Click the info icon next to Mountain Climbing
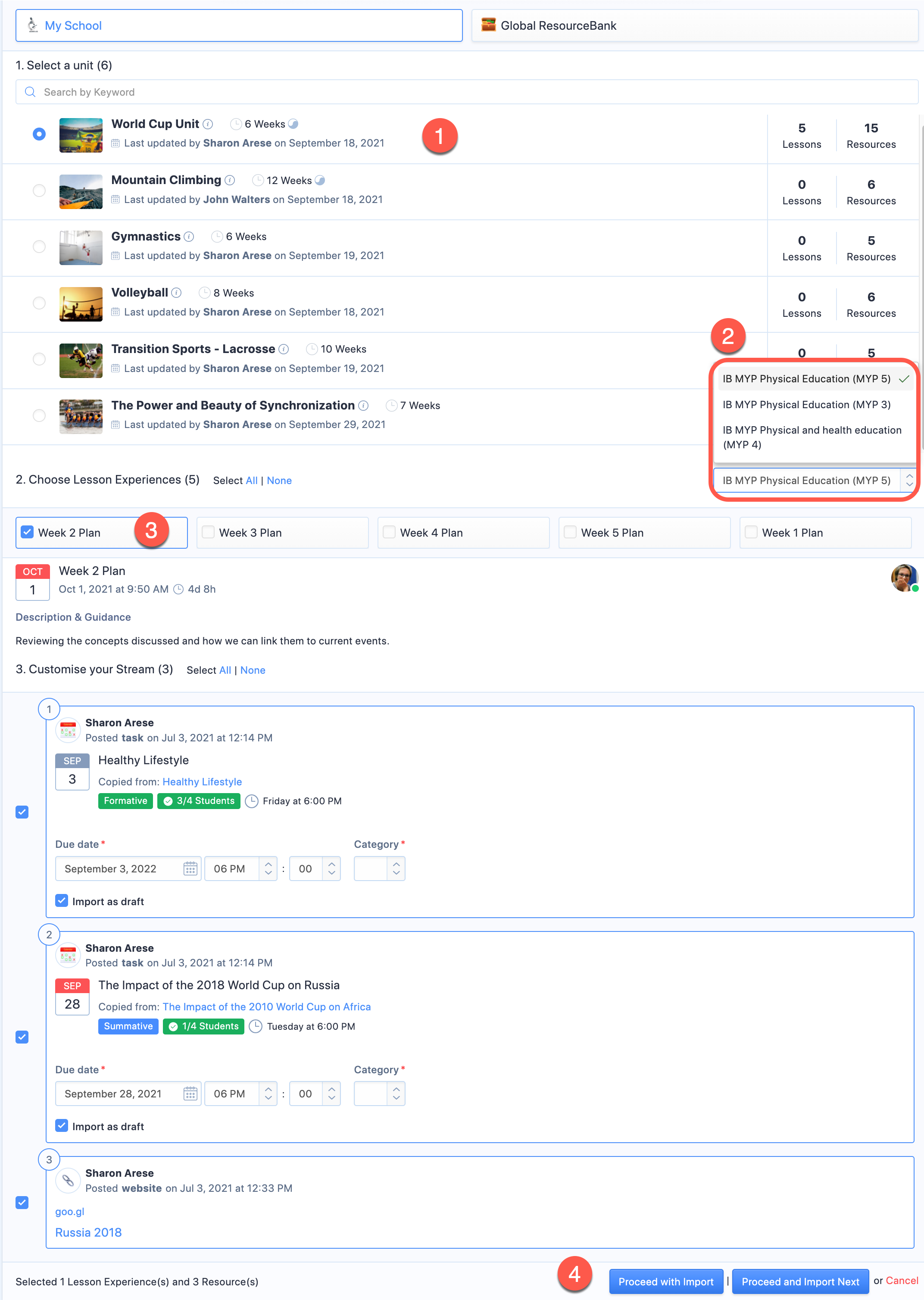Image resolution: width=924 pixels, height=1300 pixels. click(230, 180)
